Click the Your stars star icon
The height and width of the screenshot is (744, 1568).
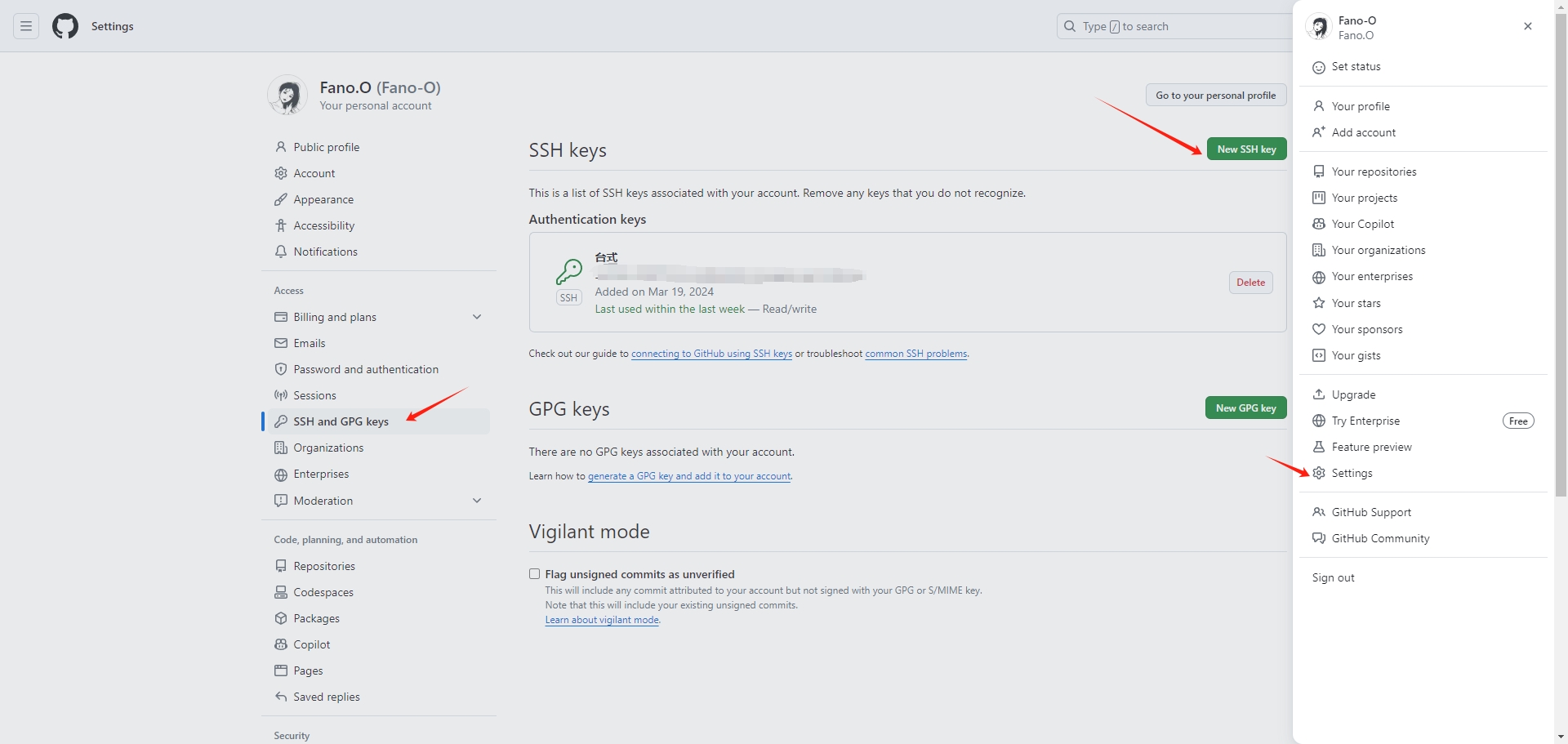1319,303
